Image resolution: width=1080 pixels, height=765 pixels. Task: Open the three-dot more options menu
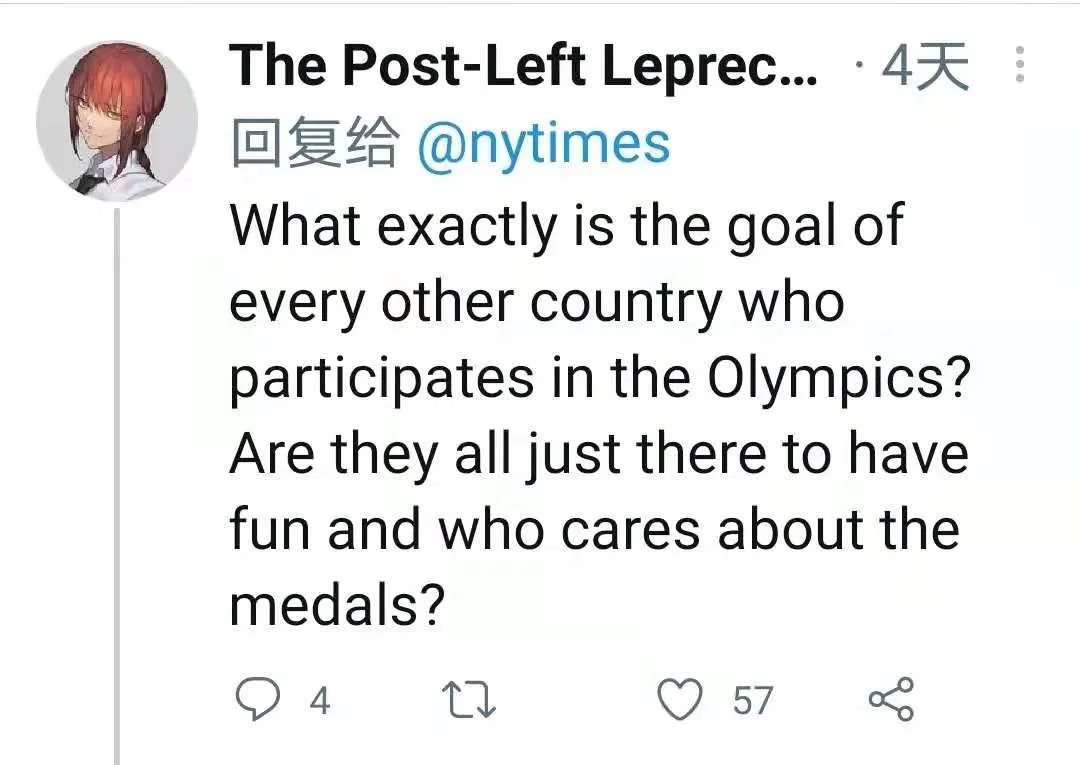coord(1020,65)
